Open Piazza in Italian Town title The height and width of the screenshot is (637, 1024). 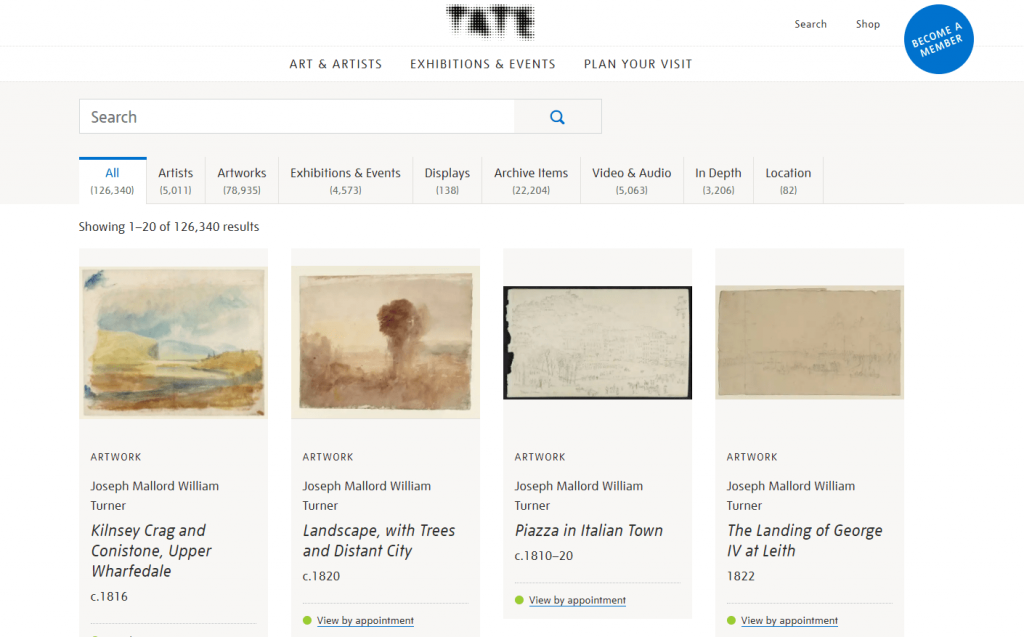(x=588, y=531)
